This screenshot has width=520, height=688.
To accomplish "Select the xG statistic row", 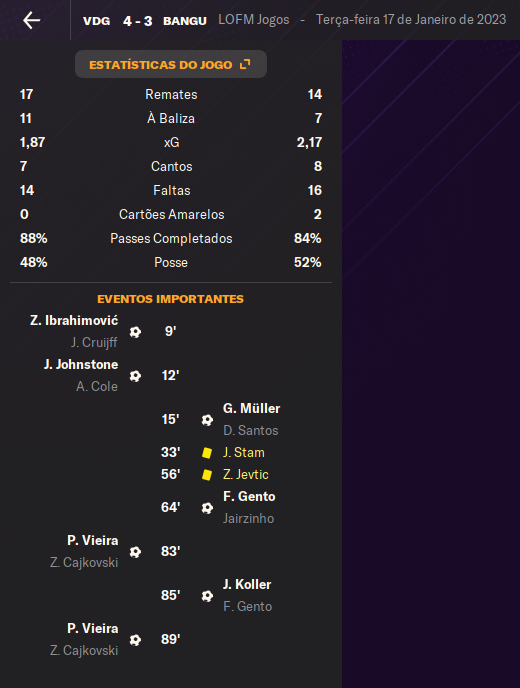I will (171, 143).
